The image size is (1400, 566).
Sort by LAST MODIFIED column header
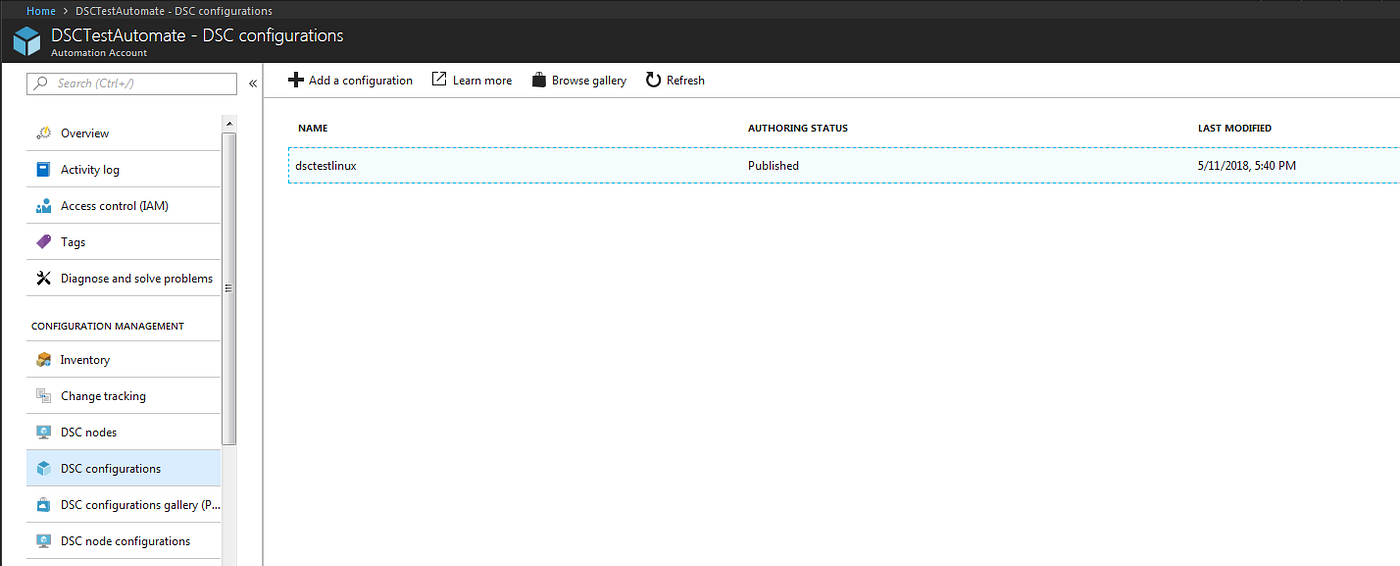(x=1235, y=128)
